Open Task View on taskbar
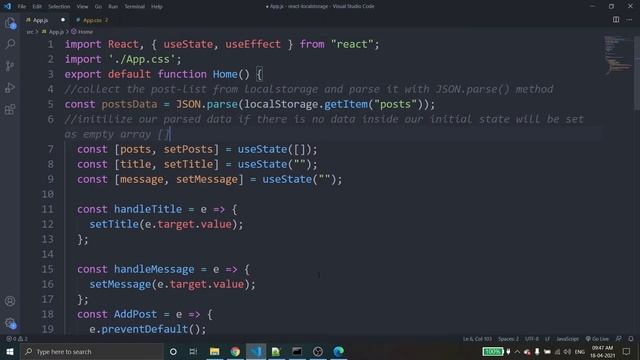 [x=193, y=351]
